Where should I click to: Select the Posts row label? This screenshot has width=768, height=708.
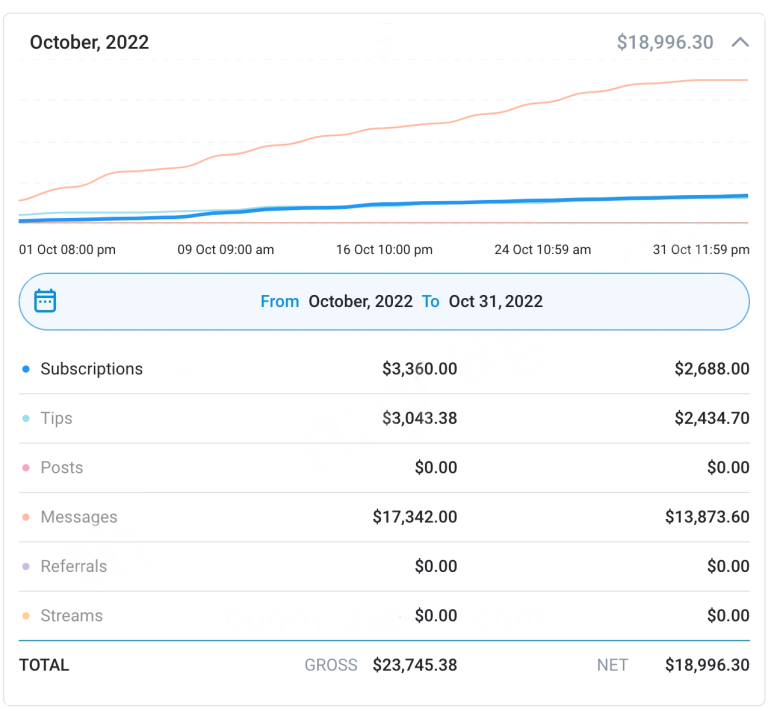61,468
